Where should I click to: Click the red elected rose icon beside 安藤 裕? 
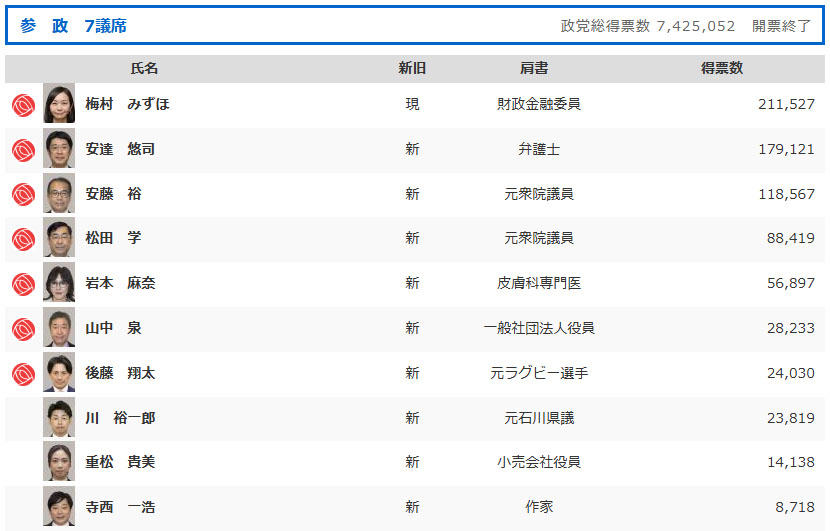tap(23, 195)
